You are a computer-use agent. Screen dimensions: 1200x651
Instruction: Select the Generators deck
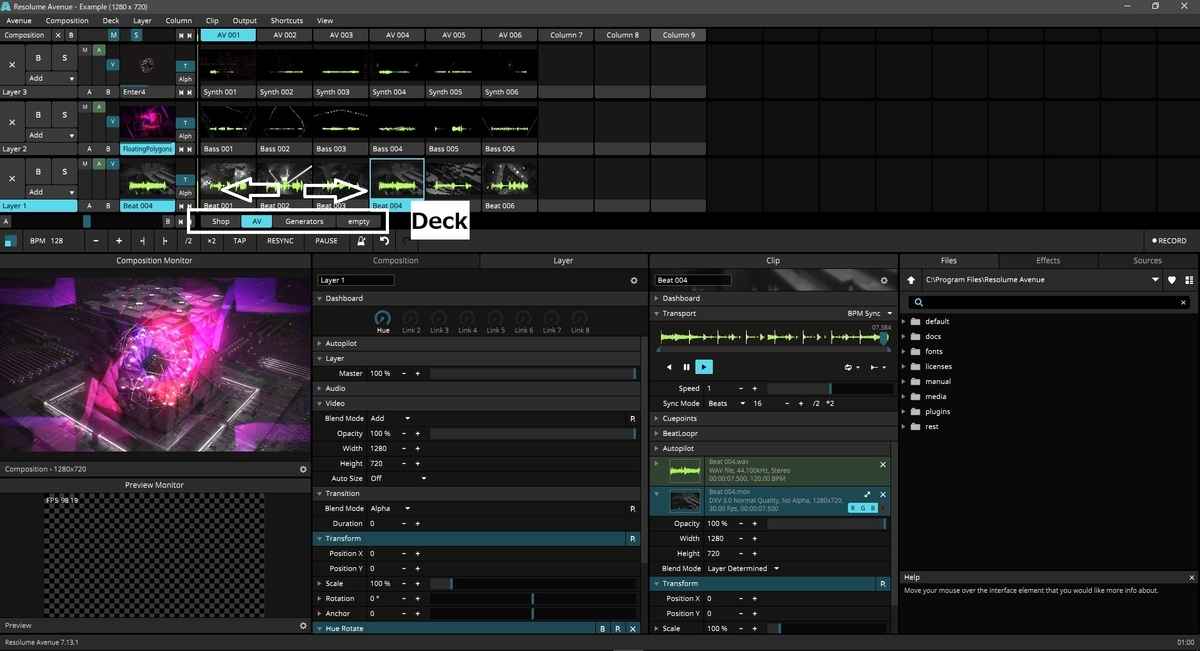pos(304,221)
